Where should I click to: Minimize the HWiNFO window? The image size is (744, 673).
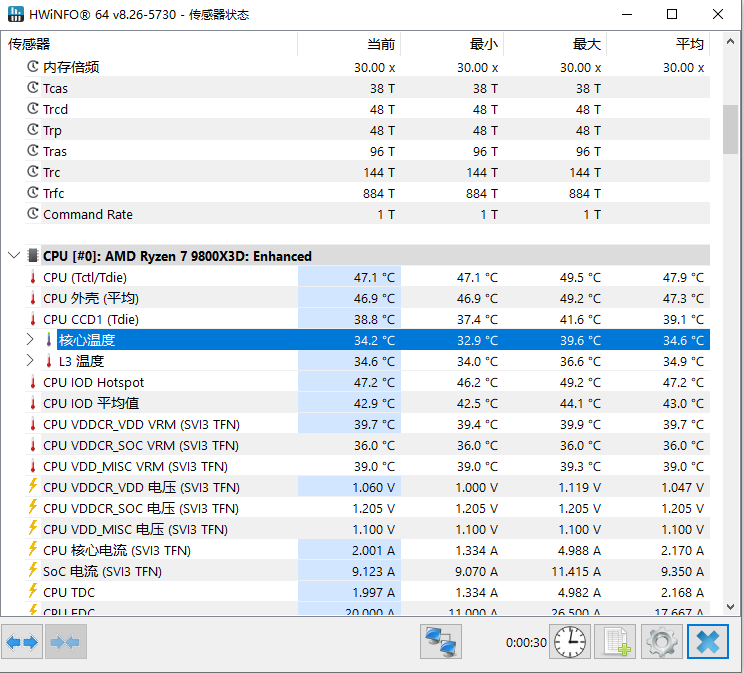tap(627, 14)
